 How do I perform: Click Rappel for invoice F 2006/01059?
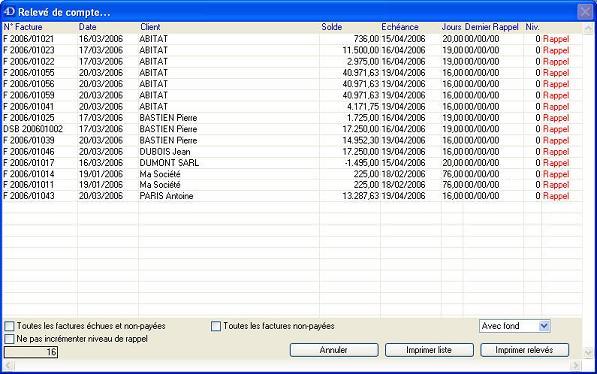click(556, 95)
